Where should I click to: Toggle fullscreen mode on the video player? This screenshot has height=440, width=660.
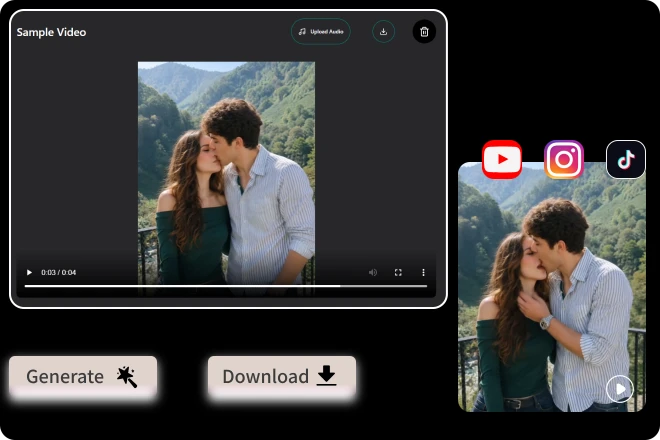point(398,272)
